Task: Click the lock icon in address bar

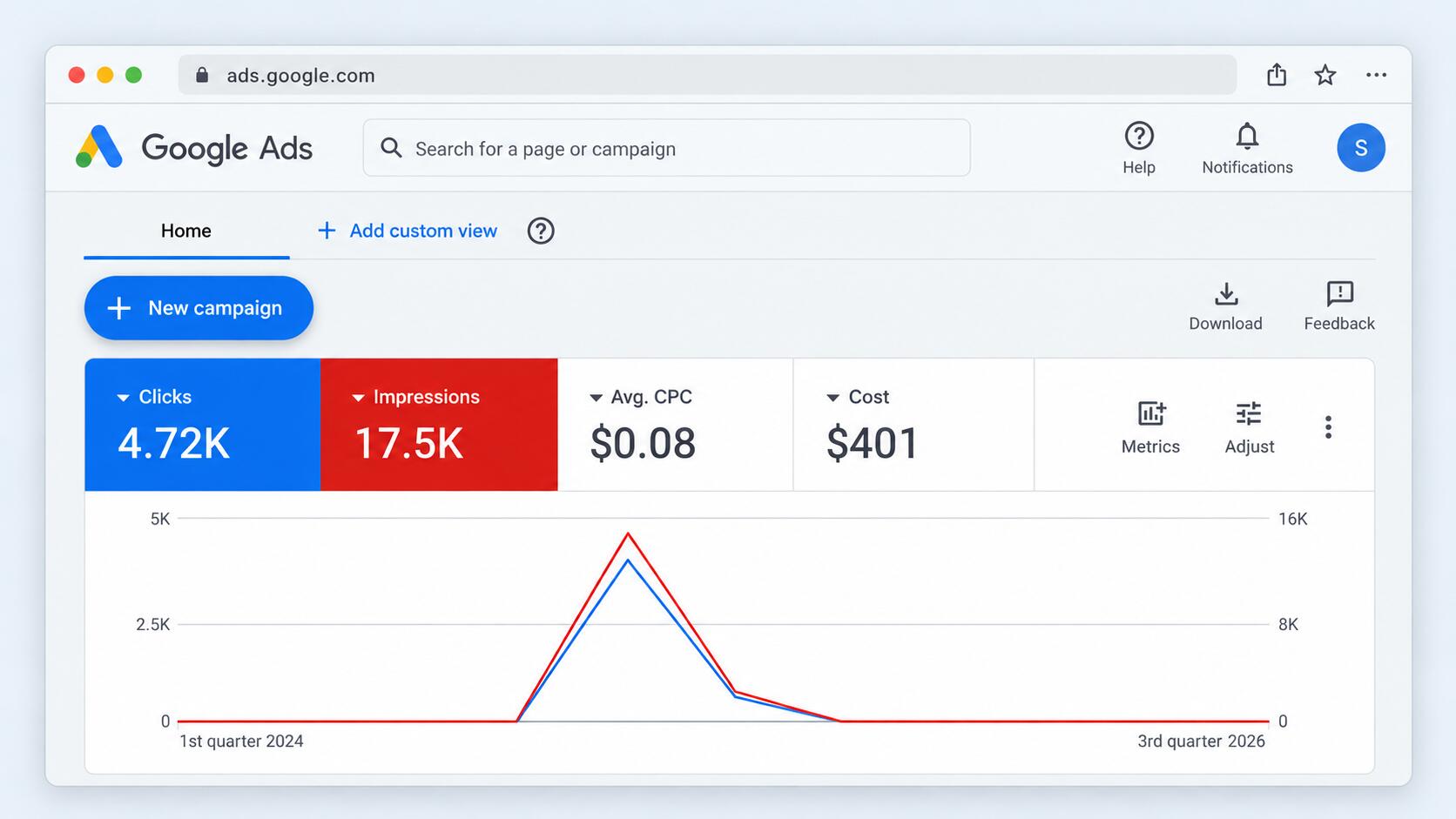Action: [x=202, y=75]
